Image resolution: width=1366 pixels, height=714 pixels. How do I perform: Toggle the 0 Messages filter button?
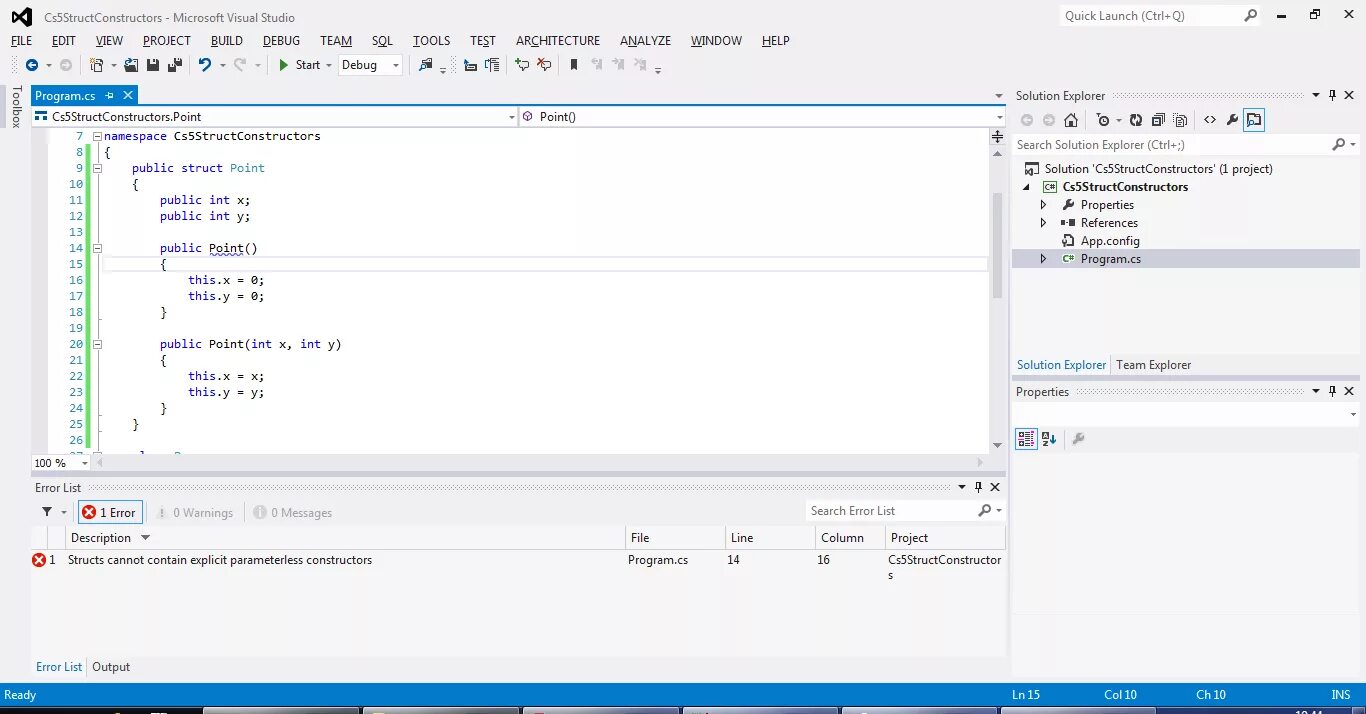click(x=293, y=512)
